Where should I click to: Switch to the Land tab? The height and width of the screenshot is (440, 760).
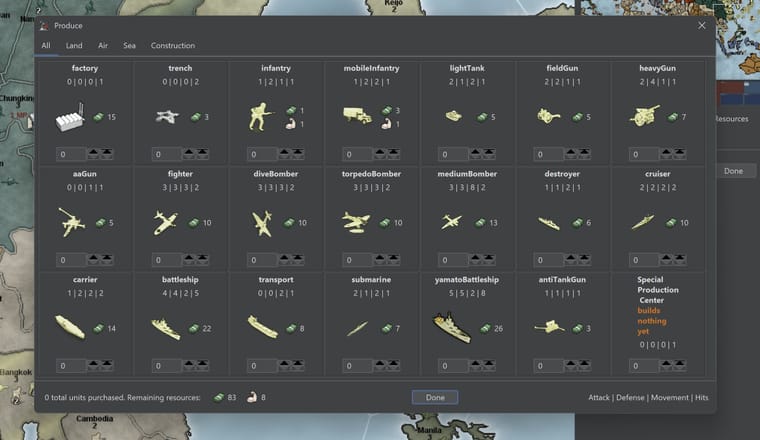(74, 46)
